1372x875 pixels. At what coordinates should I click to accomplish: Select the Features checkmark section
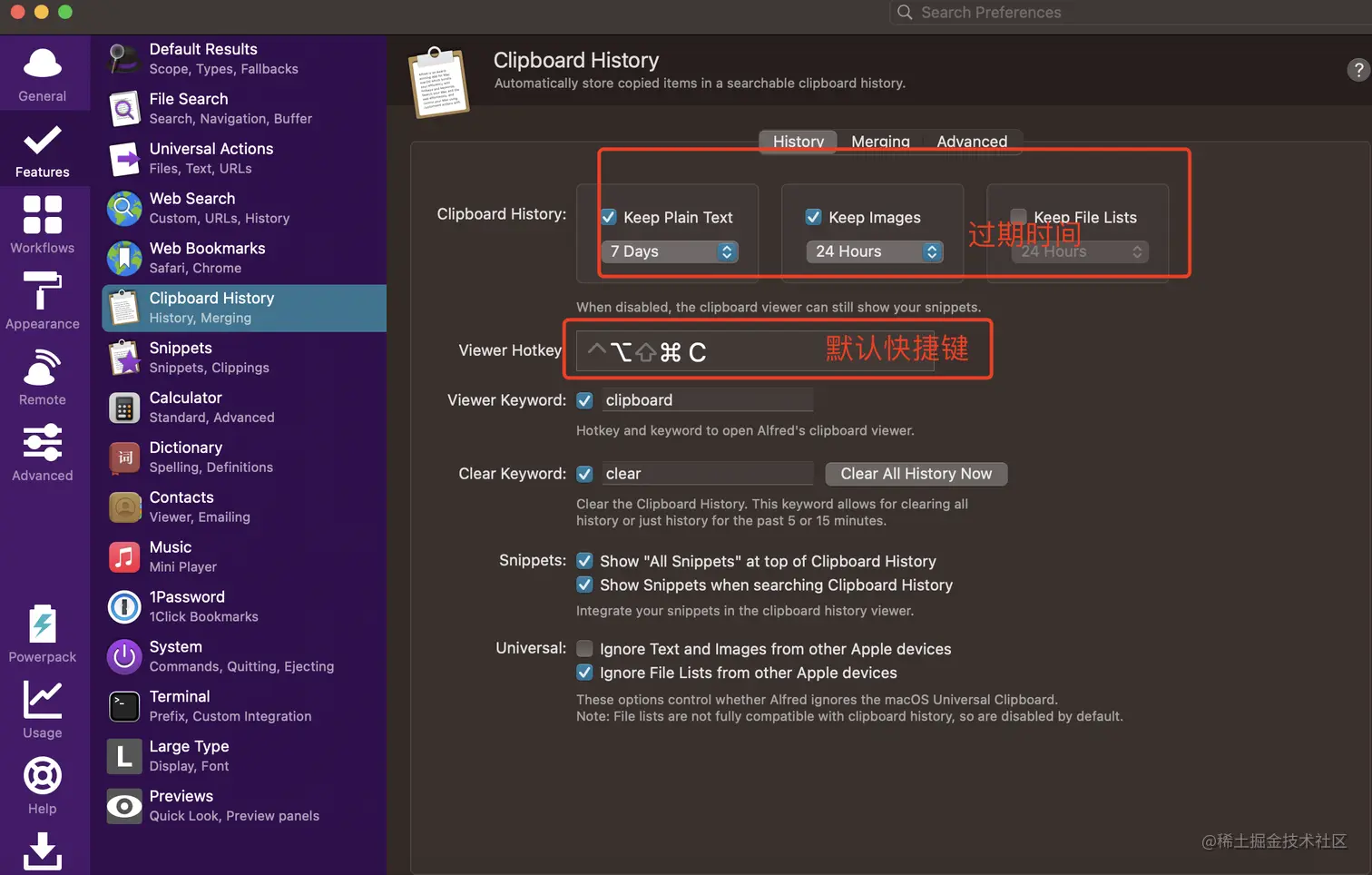point(43,149)
